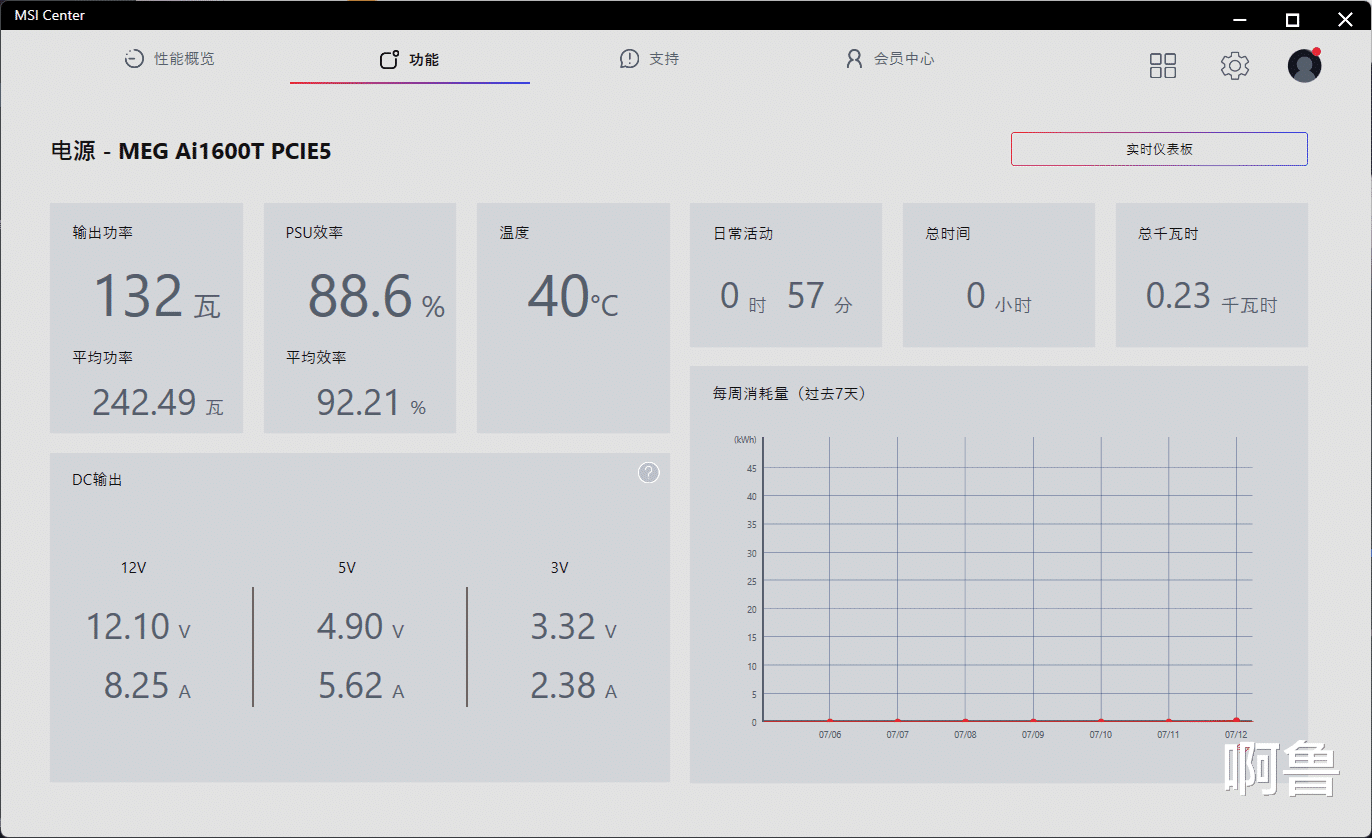Select the 功能 tab
The height and width of the screenshot is (838, 1372).
(410, 60)
